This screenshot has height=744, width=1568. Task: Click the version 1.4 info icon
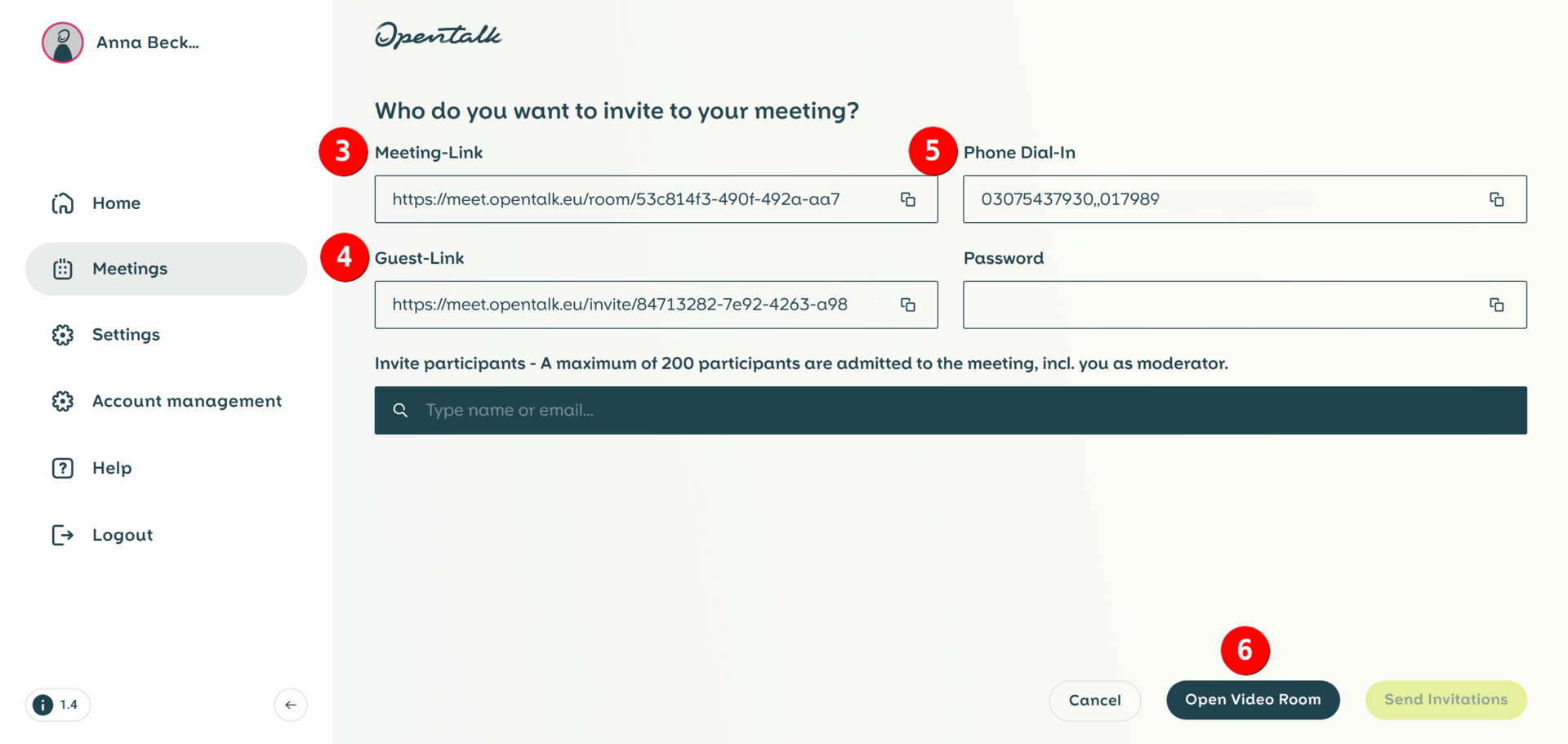point(42,704)
